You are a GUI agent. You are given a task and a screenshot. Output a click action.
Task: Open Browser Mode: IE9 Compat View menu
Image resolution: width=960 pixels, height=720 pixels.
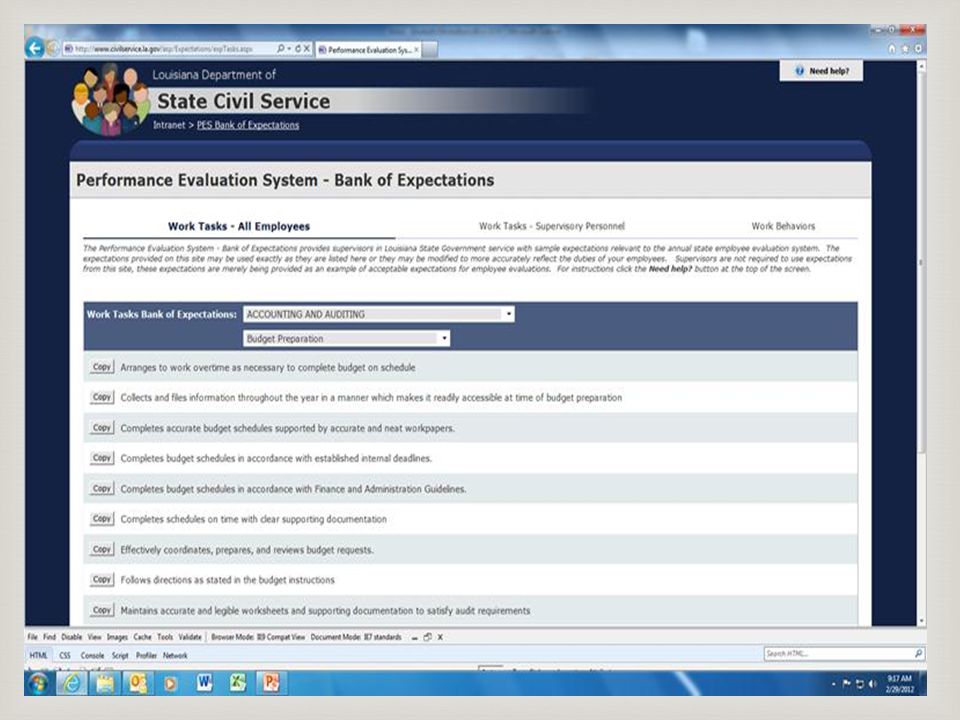coord(258,637)
